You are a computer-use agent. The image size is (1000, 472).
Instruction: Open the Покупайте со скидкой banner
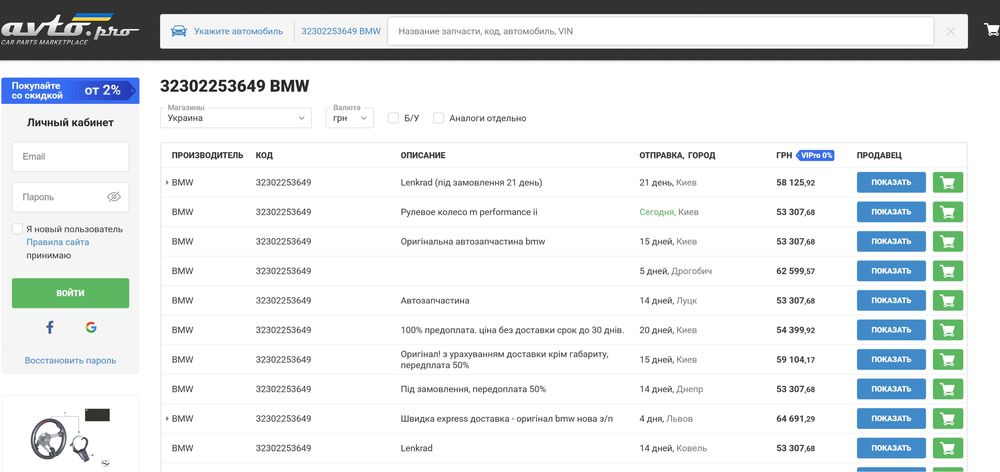pyautogui.click(x=70, y=91)
